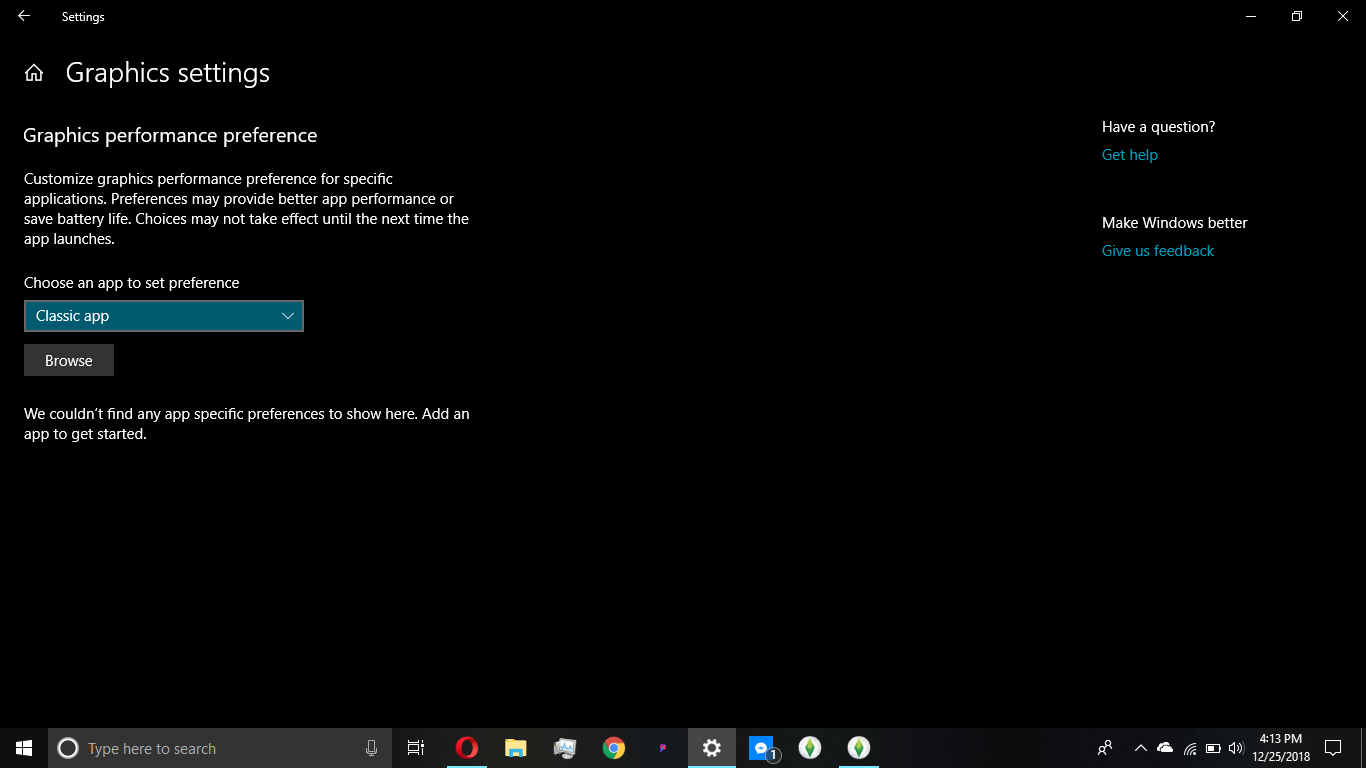
Task: Open the Action Center notifications
Action: pyautogui.click(x=1333, y=748)
